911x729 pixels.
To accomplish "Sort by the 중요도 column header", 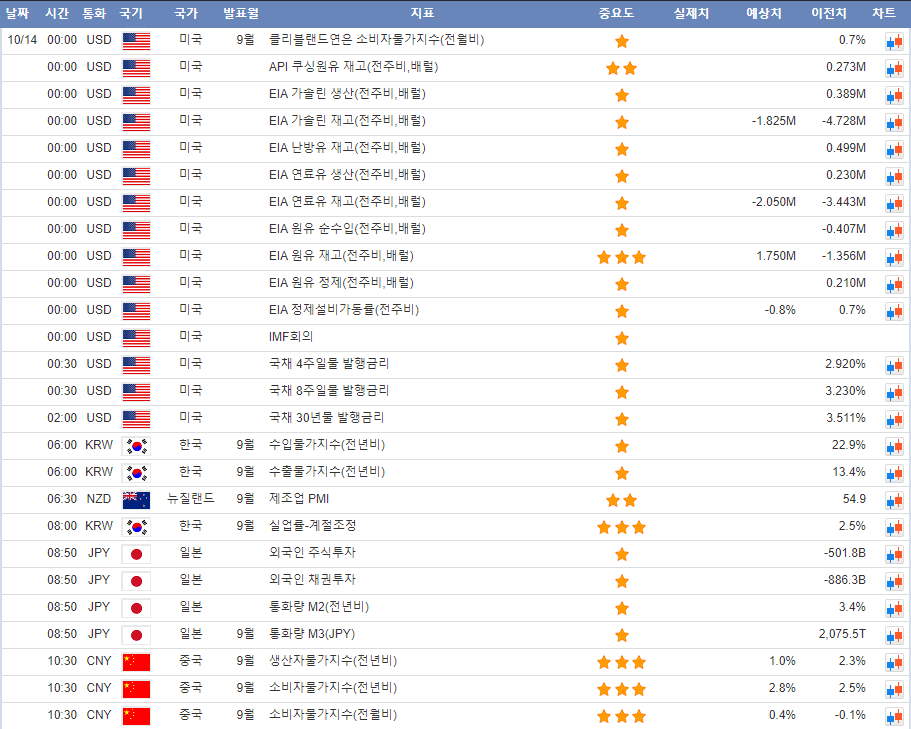I will point(616,13).
